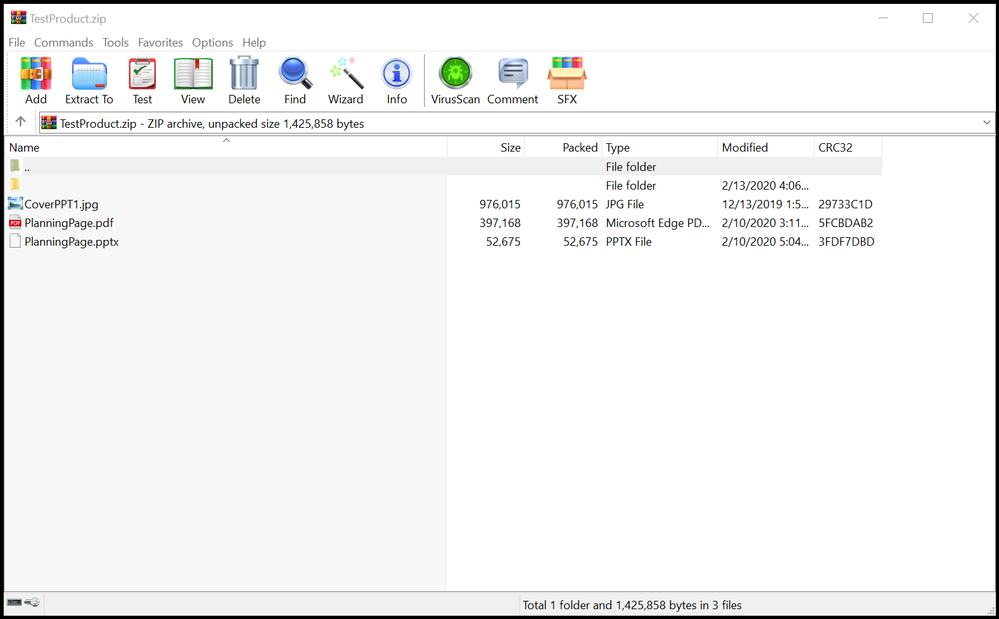999x619 pixels.
Task: Show archive Info
Action: tap(397, 80)
